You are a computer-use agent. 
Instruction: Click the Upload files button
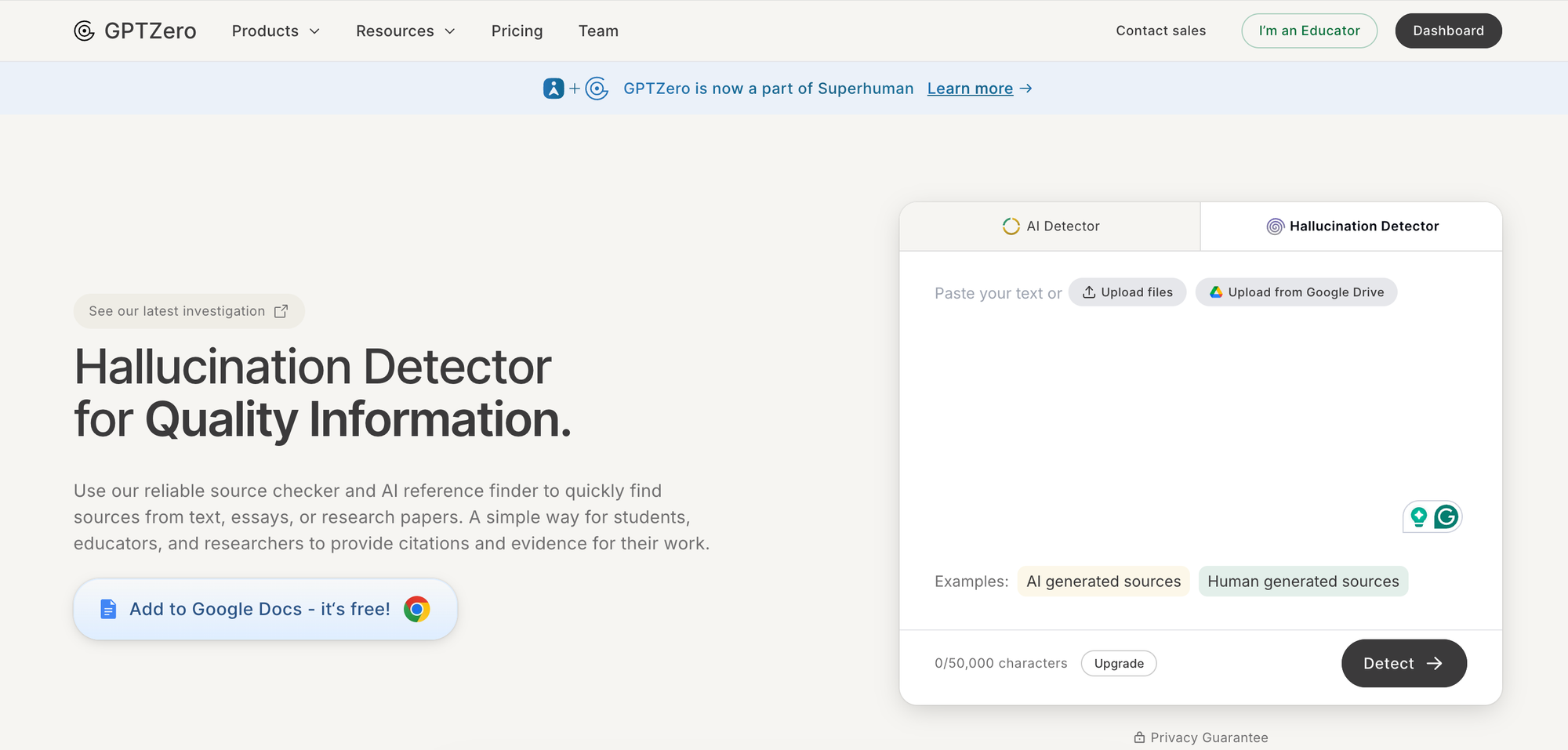click(1127, 292)
